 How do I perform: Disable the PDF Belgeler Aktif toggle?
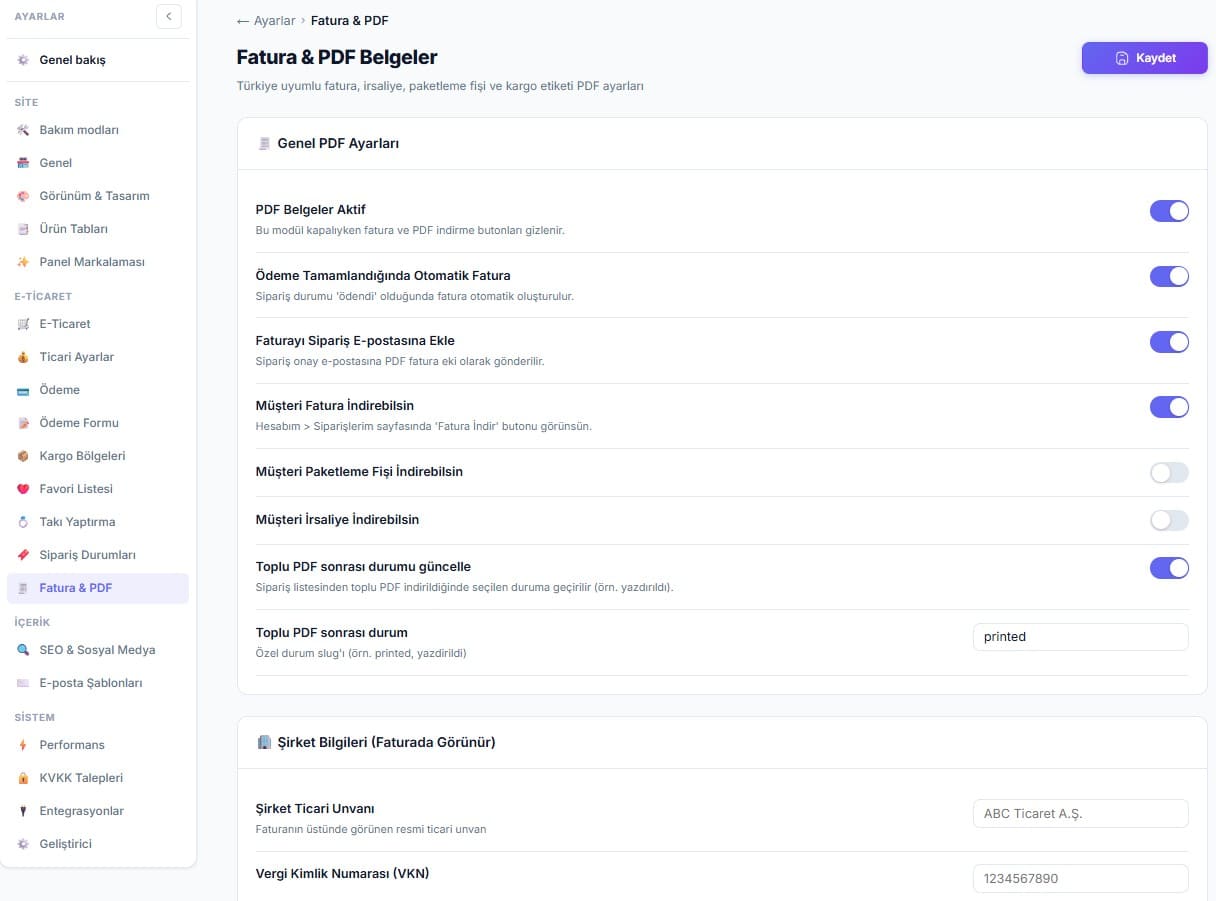tap(1169, 211)
